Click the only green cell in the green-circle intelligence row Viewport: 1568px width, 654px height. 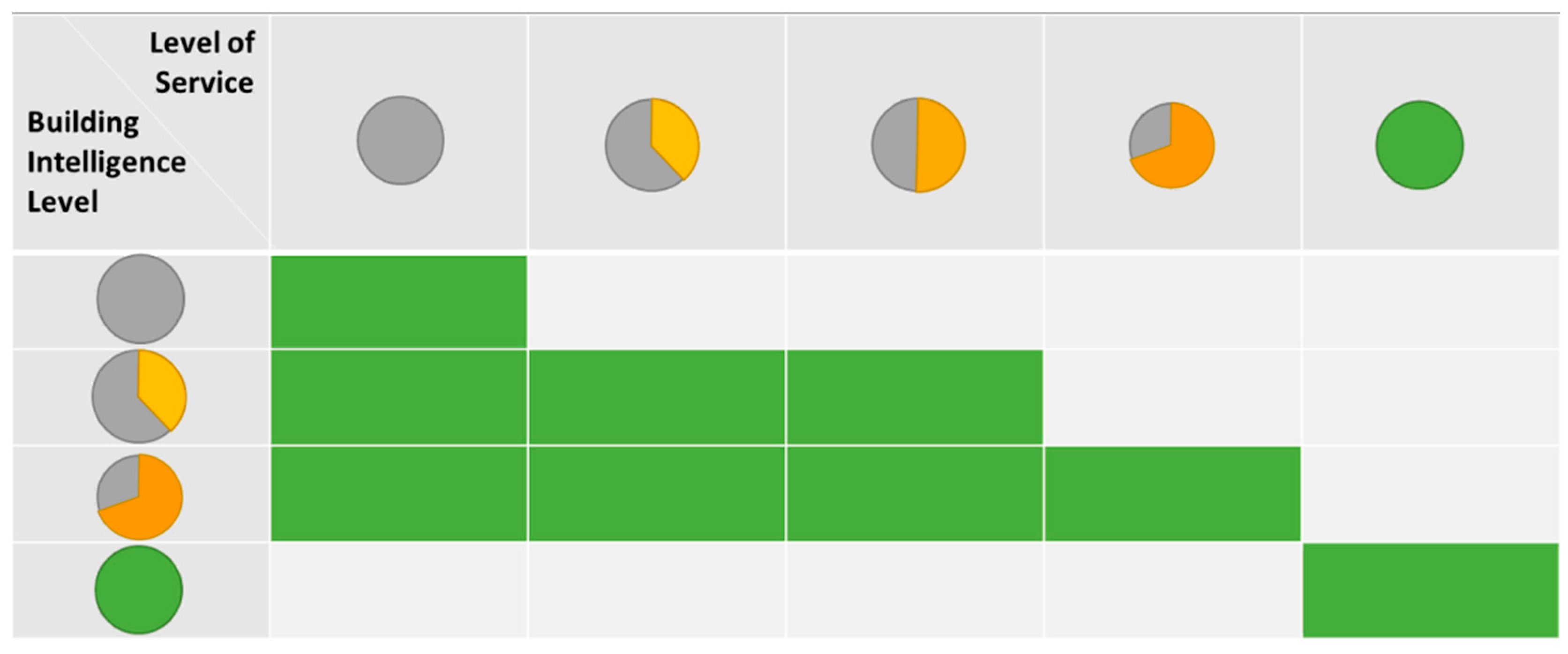pyautogui.click(x=1431, y=590)
